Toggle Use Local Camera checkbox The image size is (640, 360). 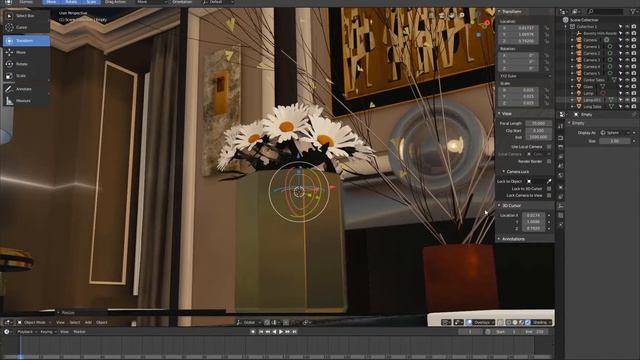click(549, 147)
